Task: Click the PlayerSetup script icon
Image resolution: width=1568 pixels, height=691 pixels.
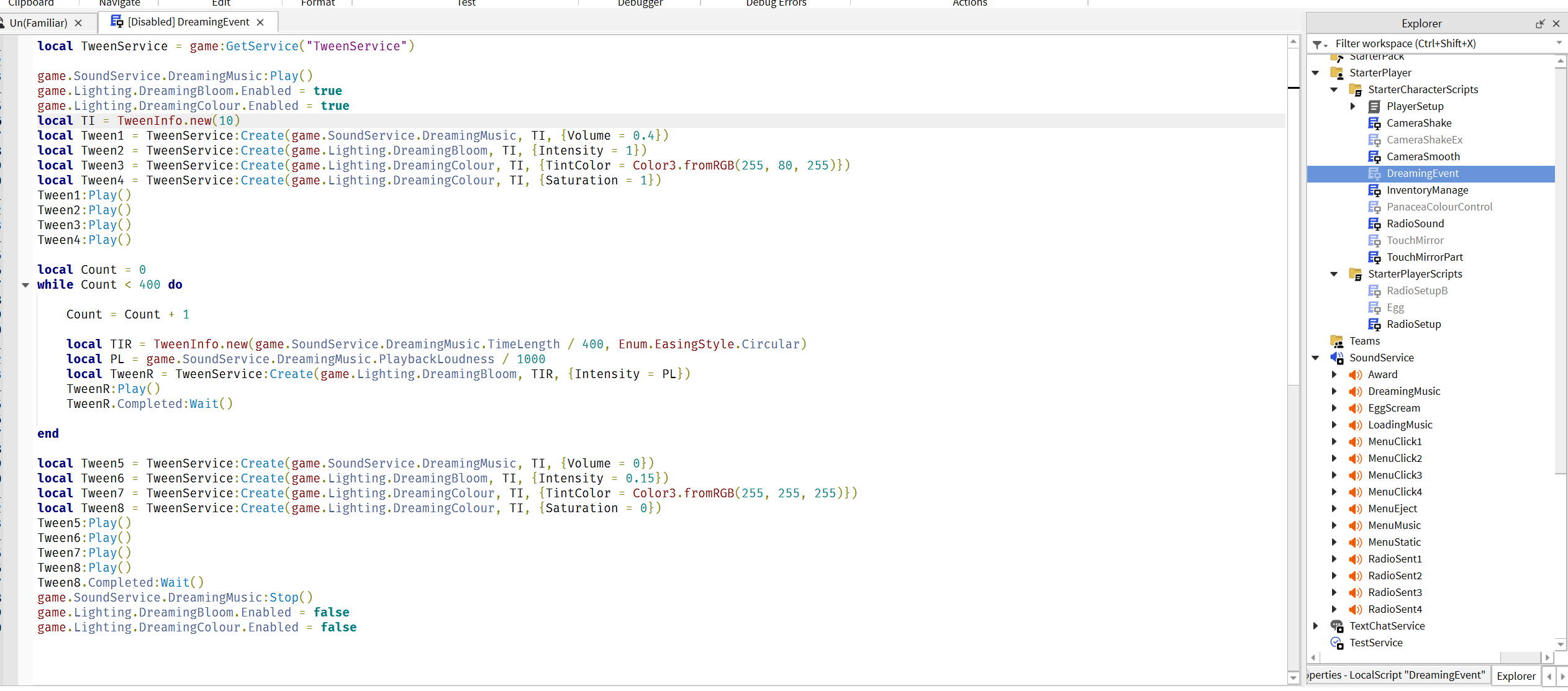Action: coord(1374,106)
